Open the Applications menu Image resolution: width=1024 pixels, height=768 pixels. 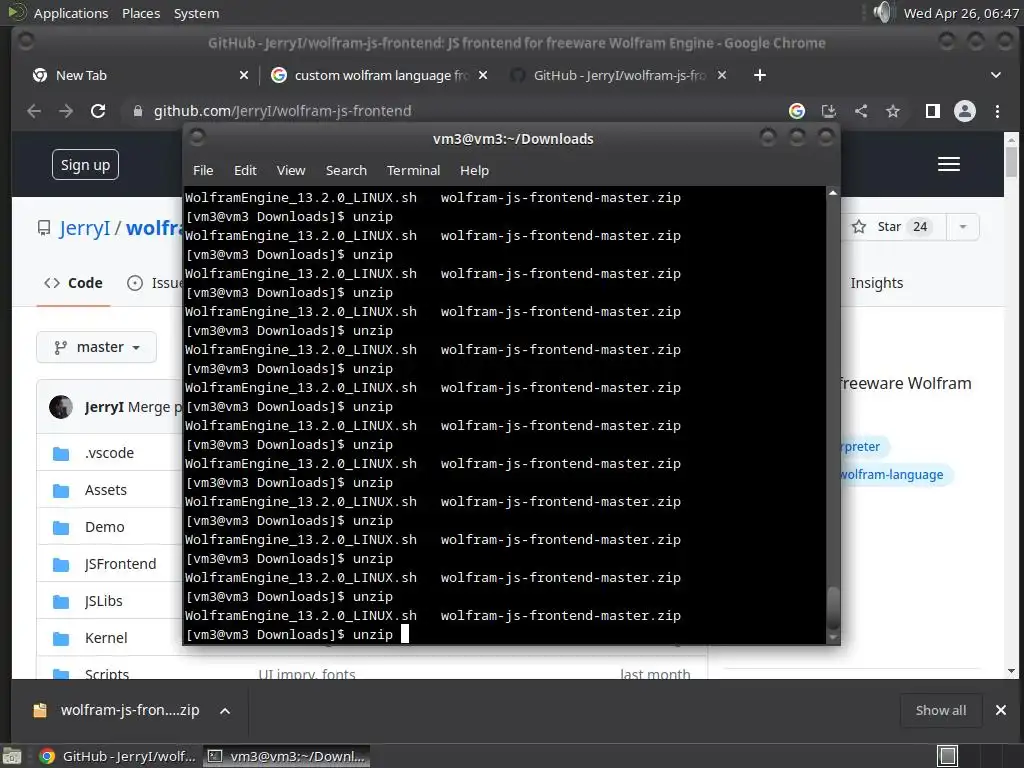pos(71,13)
